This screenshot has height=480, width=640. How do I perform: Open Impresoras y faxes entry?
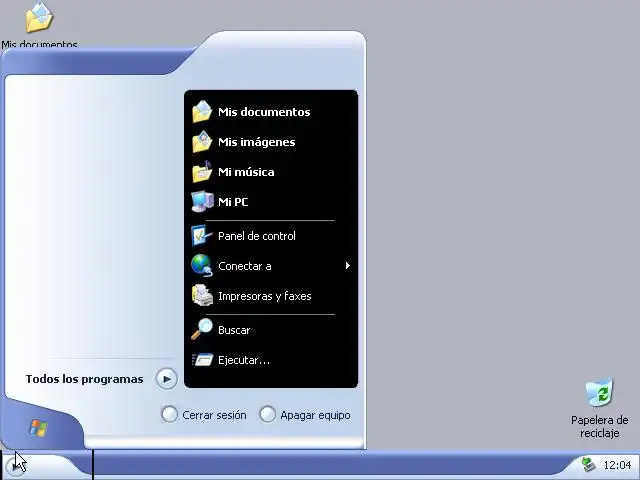click(264, 296)
